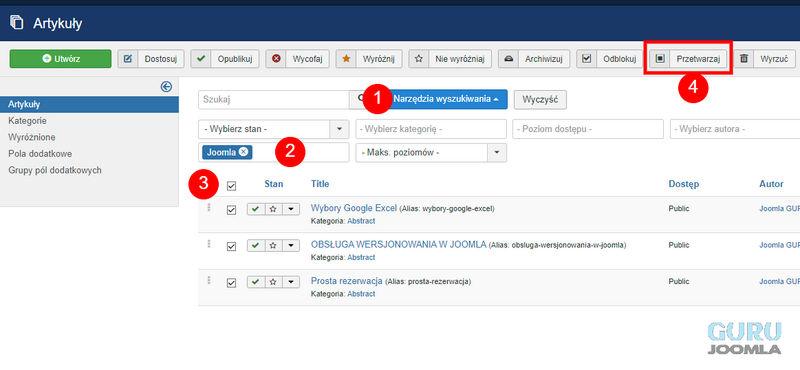Click the Archiwizuj button
The image size is (800, 370).
pos(534,59)
